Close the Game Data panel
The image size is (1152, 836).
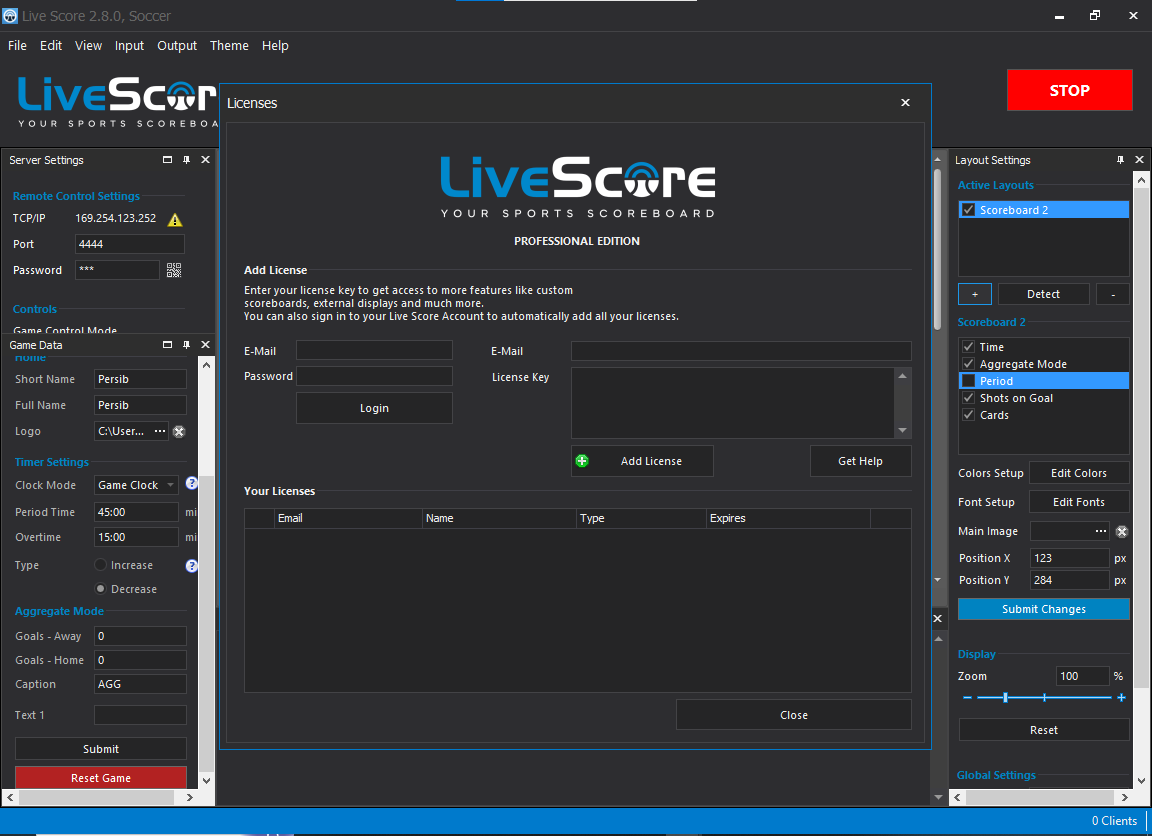point(206,345)
